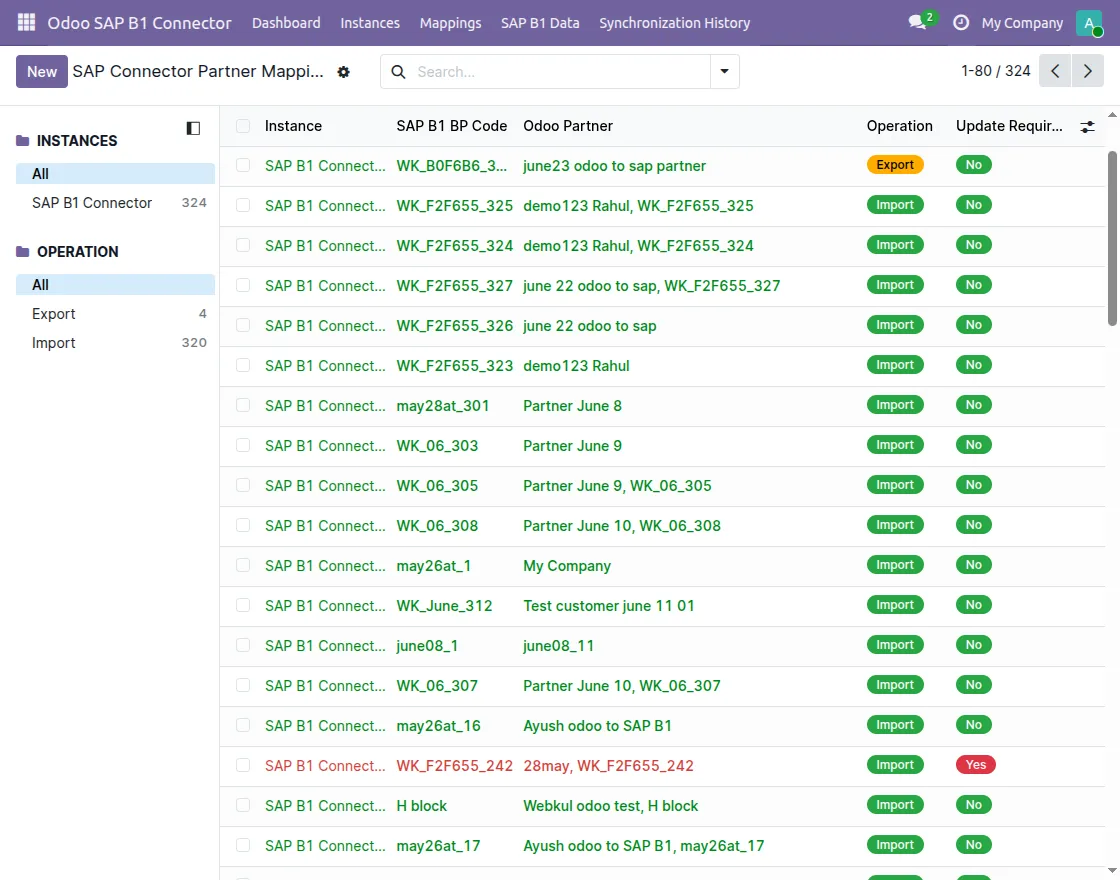Sort by Operation column header
Screen dimensions: 1120x880
[x=899, y=126]
